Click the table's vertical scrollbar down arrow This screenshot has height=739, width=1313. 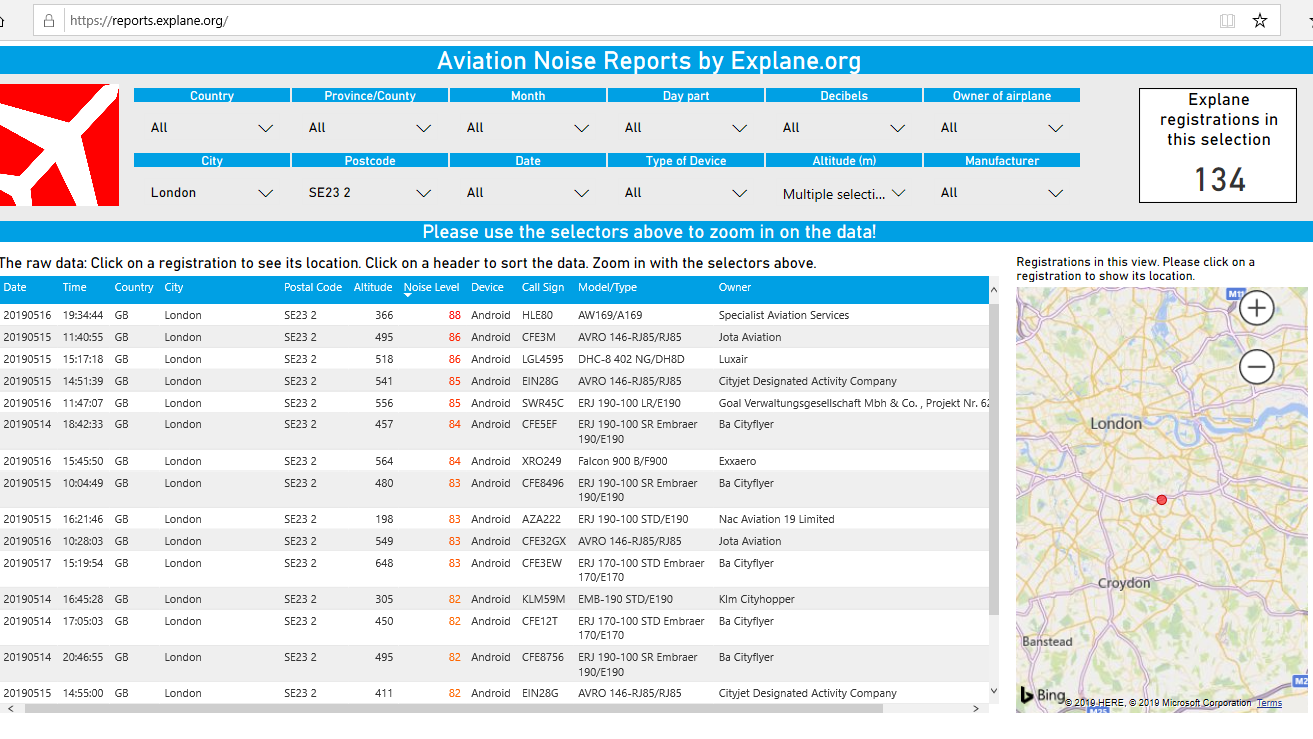pos(993,690)
